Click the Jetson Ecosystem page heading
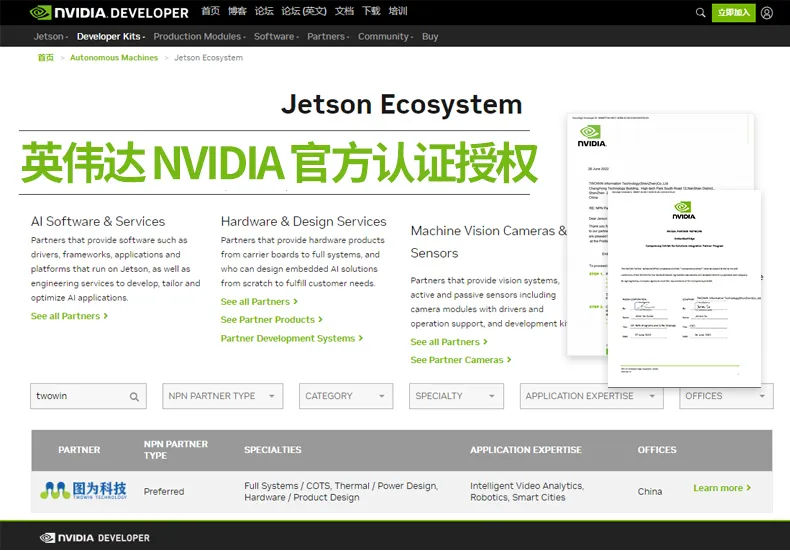790x551 pixels. click(x=402, y=104)
